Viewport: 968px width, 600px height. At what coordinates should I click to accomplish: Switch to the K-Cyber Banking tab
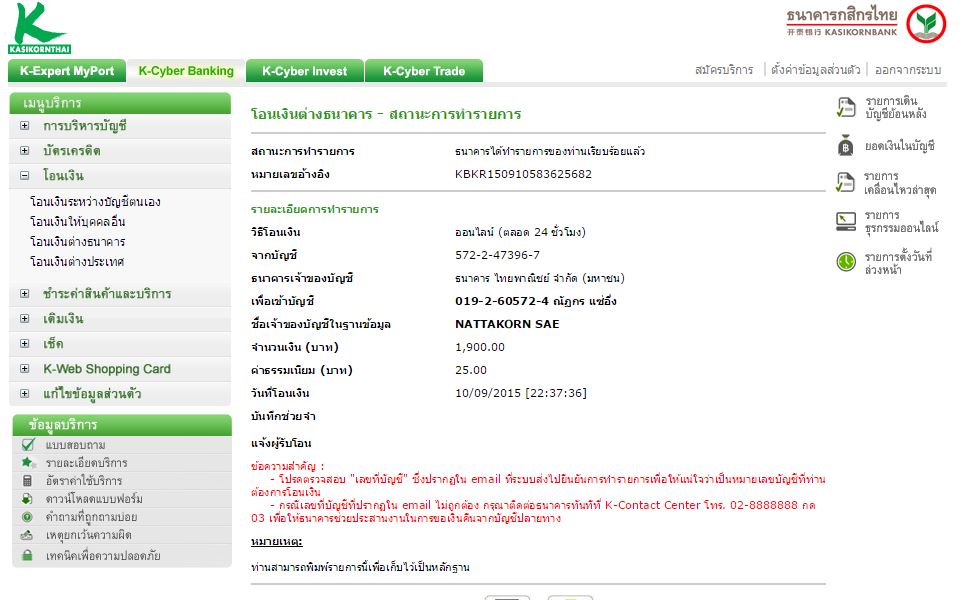coord(186,71)
